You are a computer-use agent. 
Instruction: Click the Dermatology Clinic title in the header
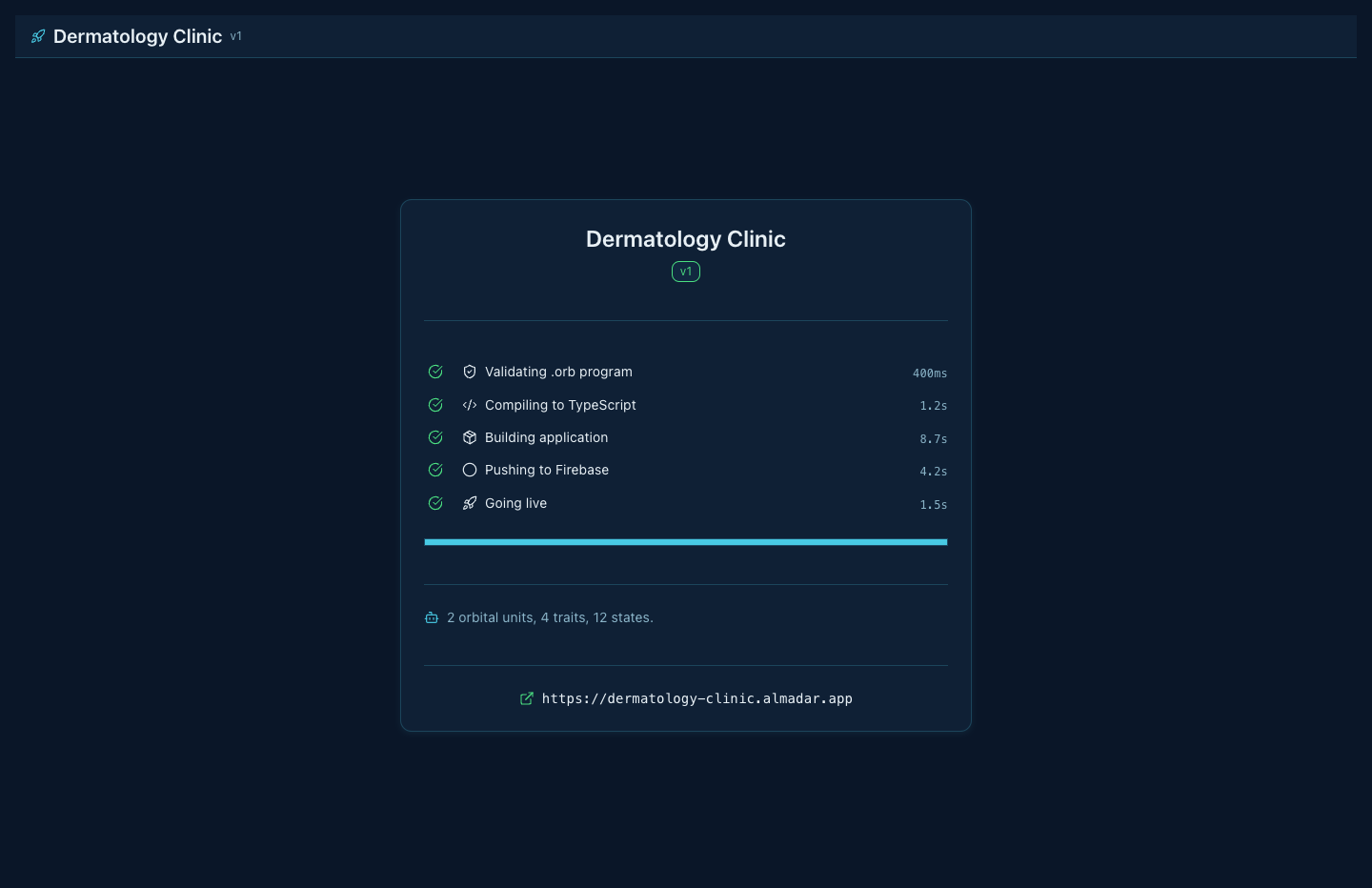point(137,36)
